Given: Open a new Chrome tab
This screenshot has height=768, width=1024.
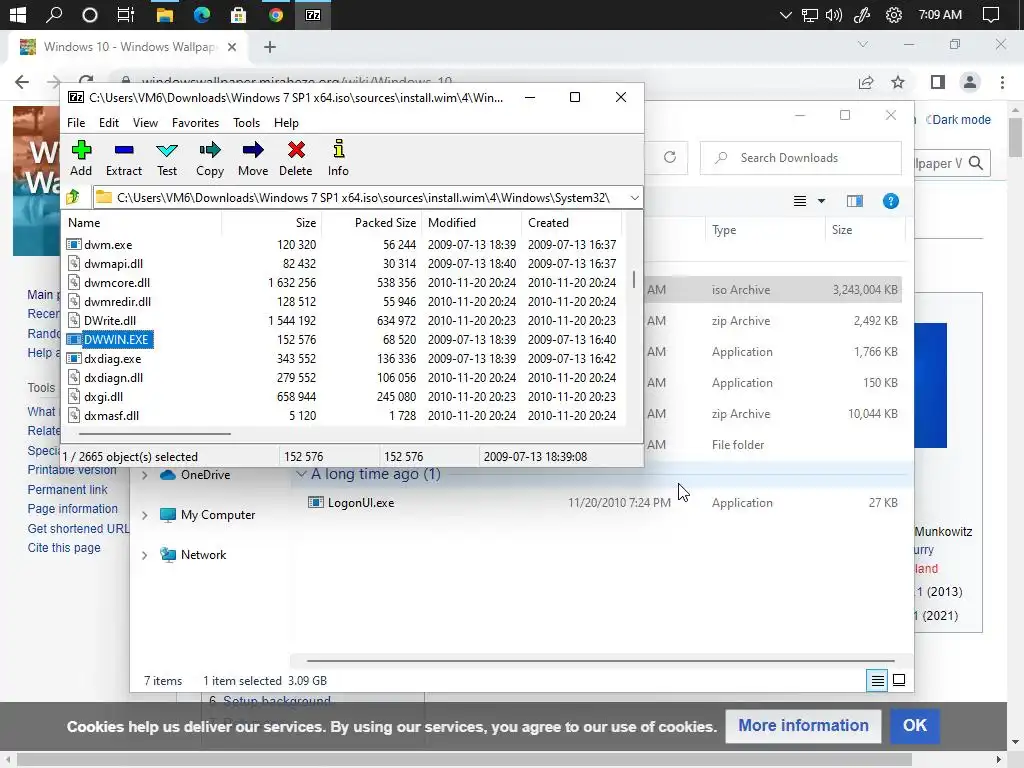Looking at the screenshot, I should pos(270,47).
